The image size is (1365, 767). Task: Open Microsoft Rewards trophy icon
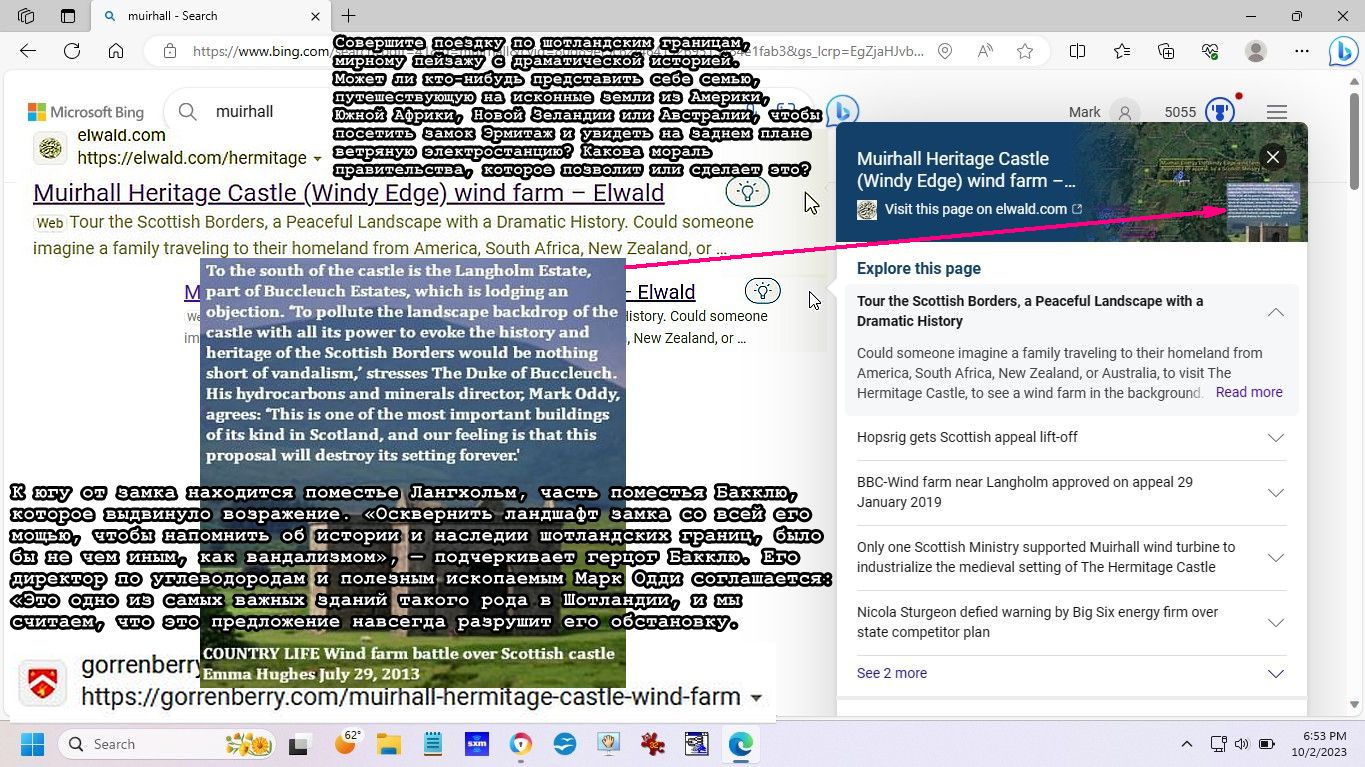1220,112
